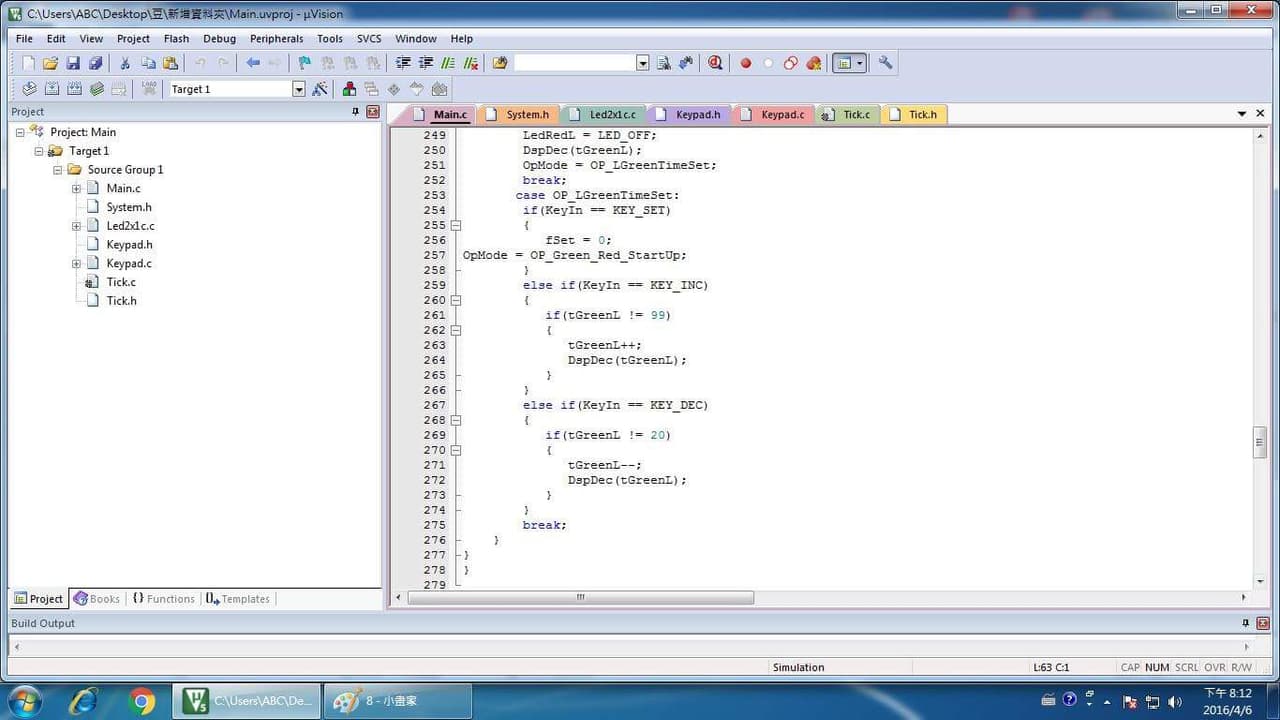The image size is (1280, 720).
Task: Collapse code fold at line 255
Action: pyautogui.click(x=456, y=225)
